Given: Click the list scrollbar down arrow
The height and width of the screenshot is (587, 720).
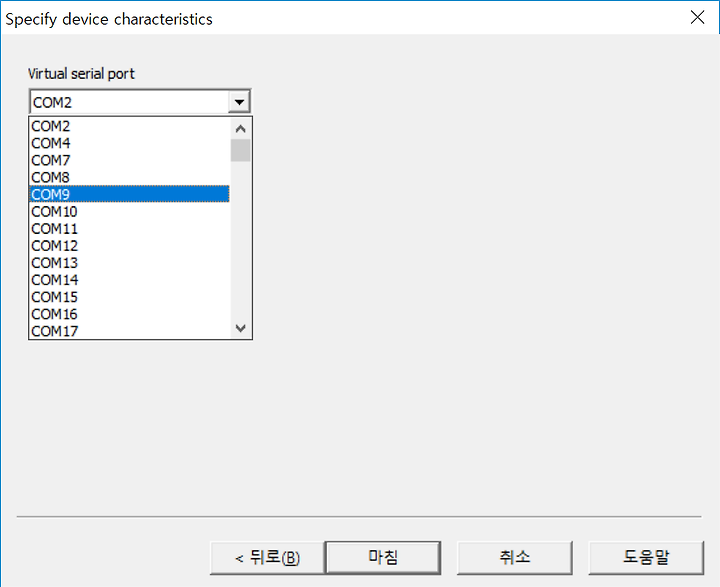Looking at the screenshot, I should pos(241,328).
